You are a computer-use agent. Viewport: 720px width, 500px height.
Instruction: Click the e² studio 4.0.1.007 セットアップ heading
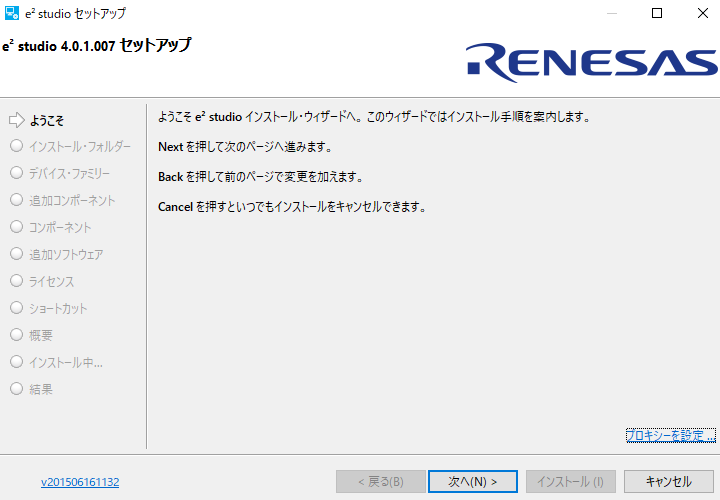tap(97, 45)
